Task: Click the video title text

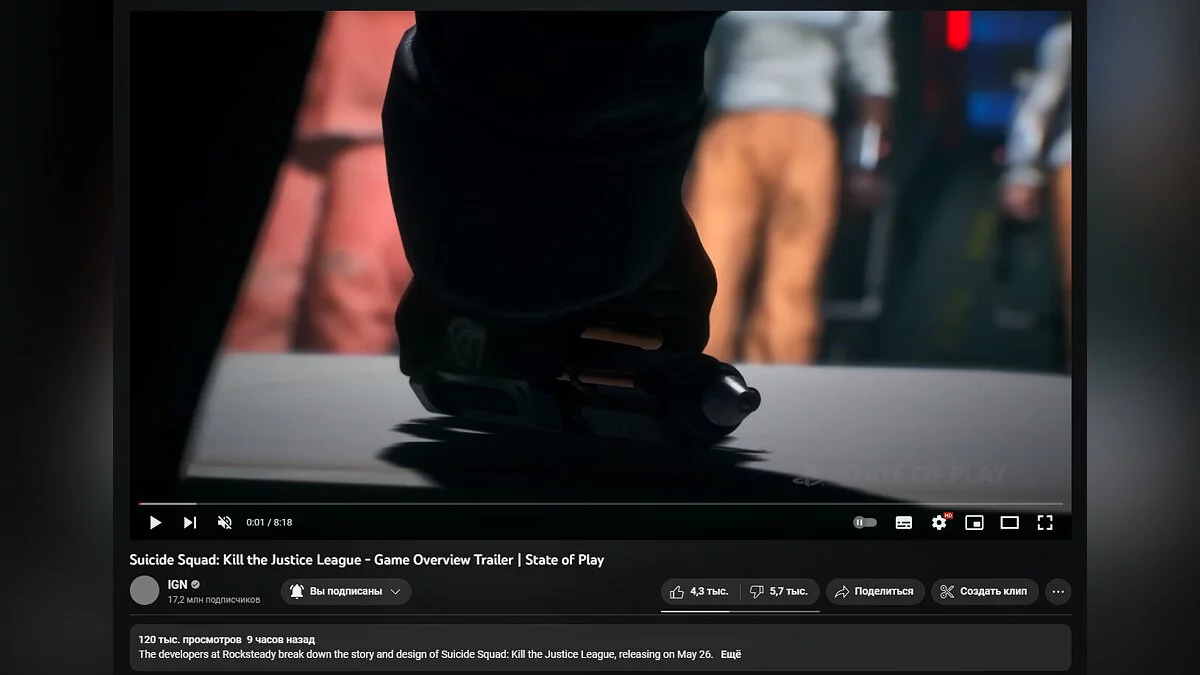Action: click(x=367, y=560)
